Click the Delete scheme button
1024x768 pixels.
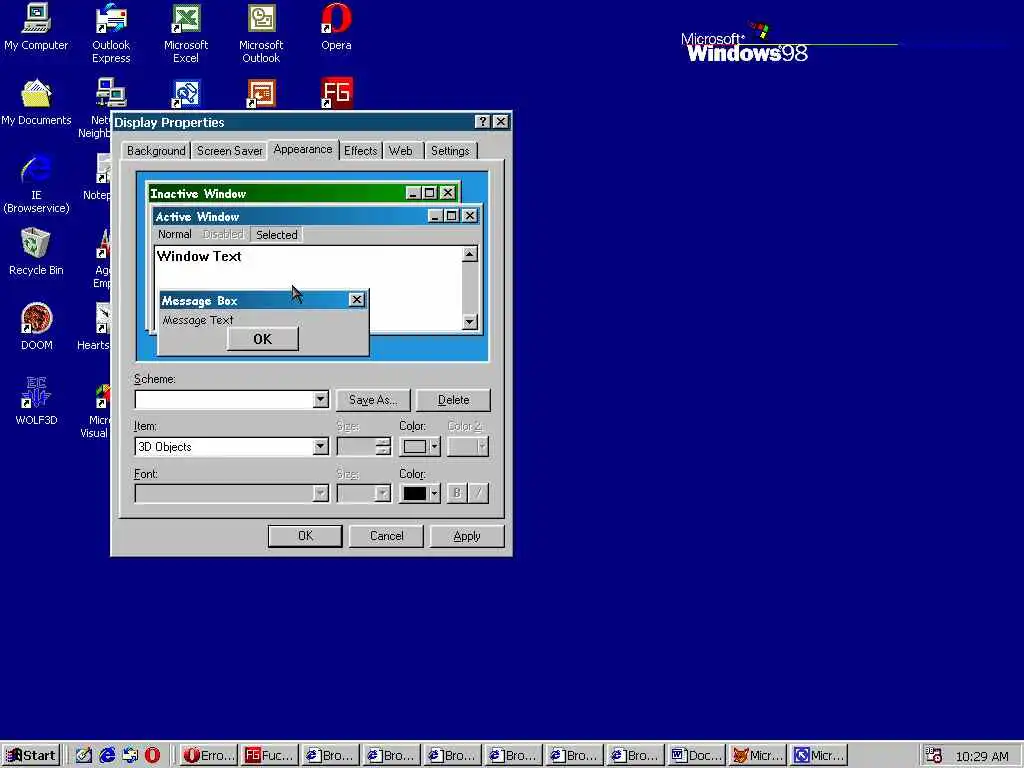[x=453, y=400]
